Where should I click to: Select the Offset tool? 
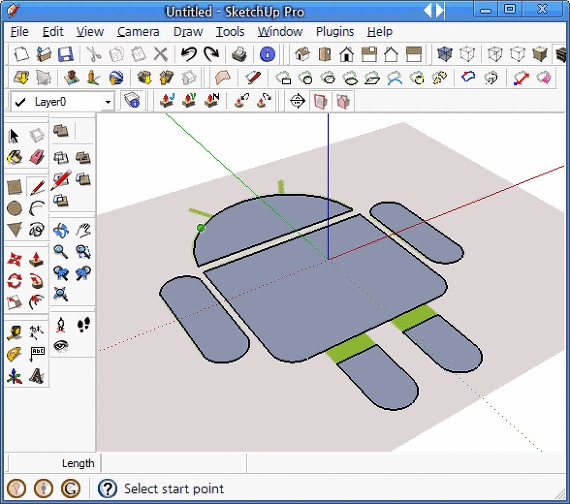coord(37,303)
